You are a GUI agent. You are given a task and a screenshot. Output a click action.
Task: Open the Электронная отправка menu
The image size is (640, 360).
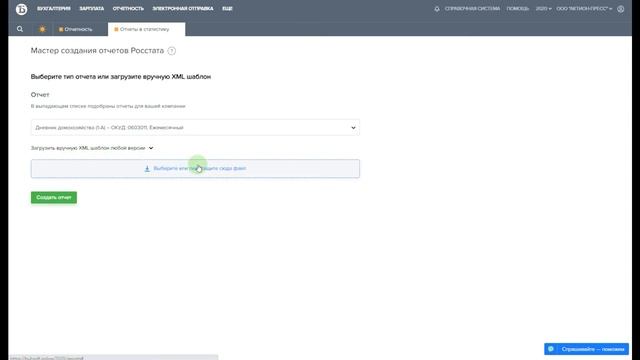pos(183,9)
